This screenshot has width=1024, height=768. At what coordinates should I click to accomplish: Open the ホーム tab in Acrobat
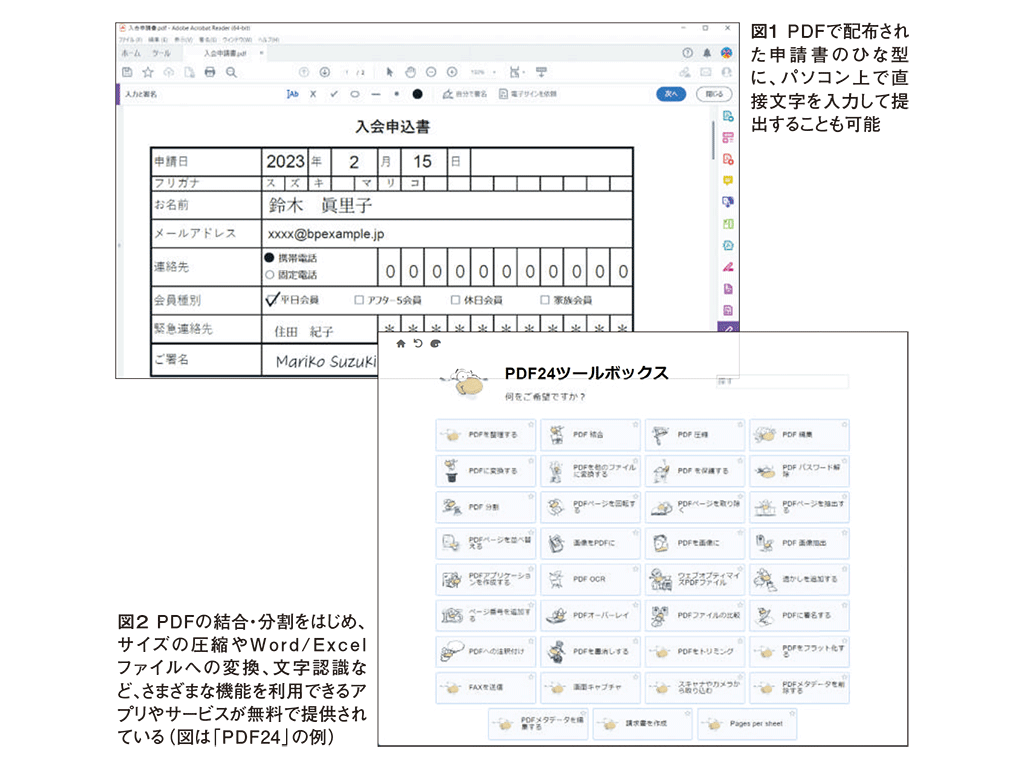point(131,53)
